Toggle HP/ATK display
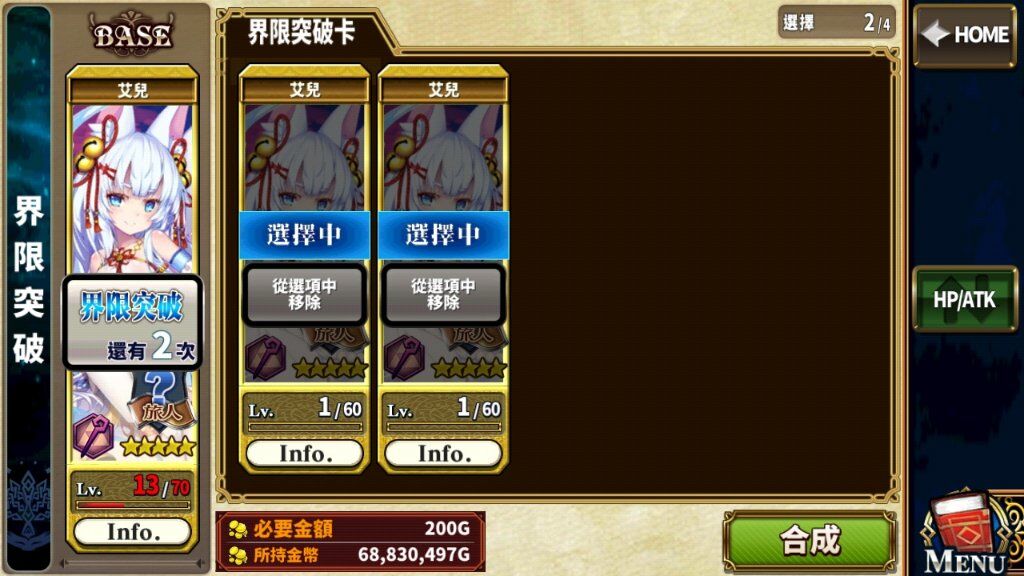The image size is (1024, 576). pos(965,299)
